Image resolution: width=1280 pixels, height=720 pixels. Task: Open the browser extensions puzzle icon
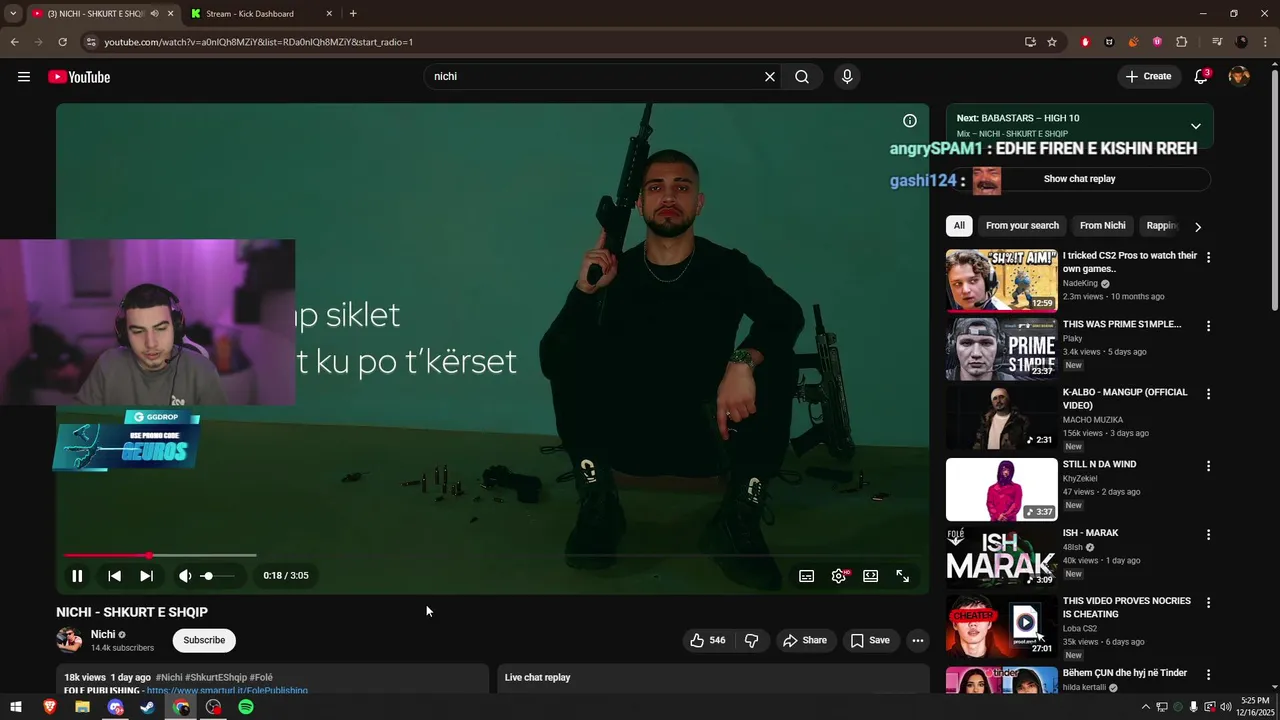coord(1181,42)
